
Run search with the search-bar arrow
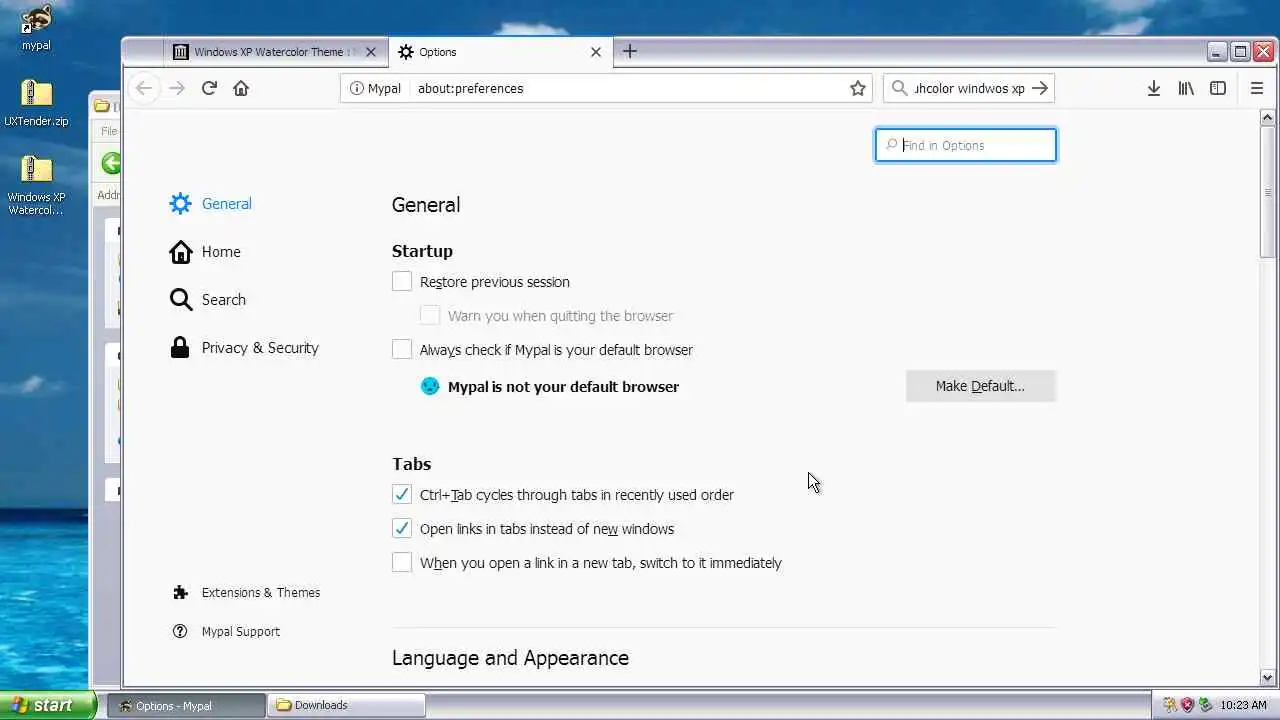(1040, 88)
